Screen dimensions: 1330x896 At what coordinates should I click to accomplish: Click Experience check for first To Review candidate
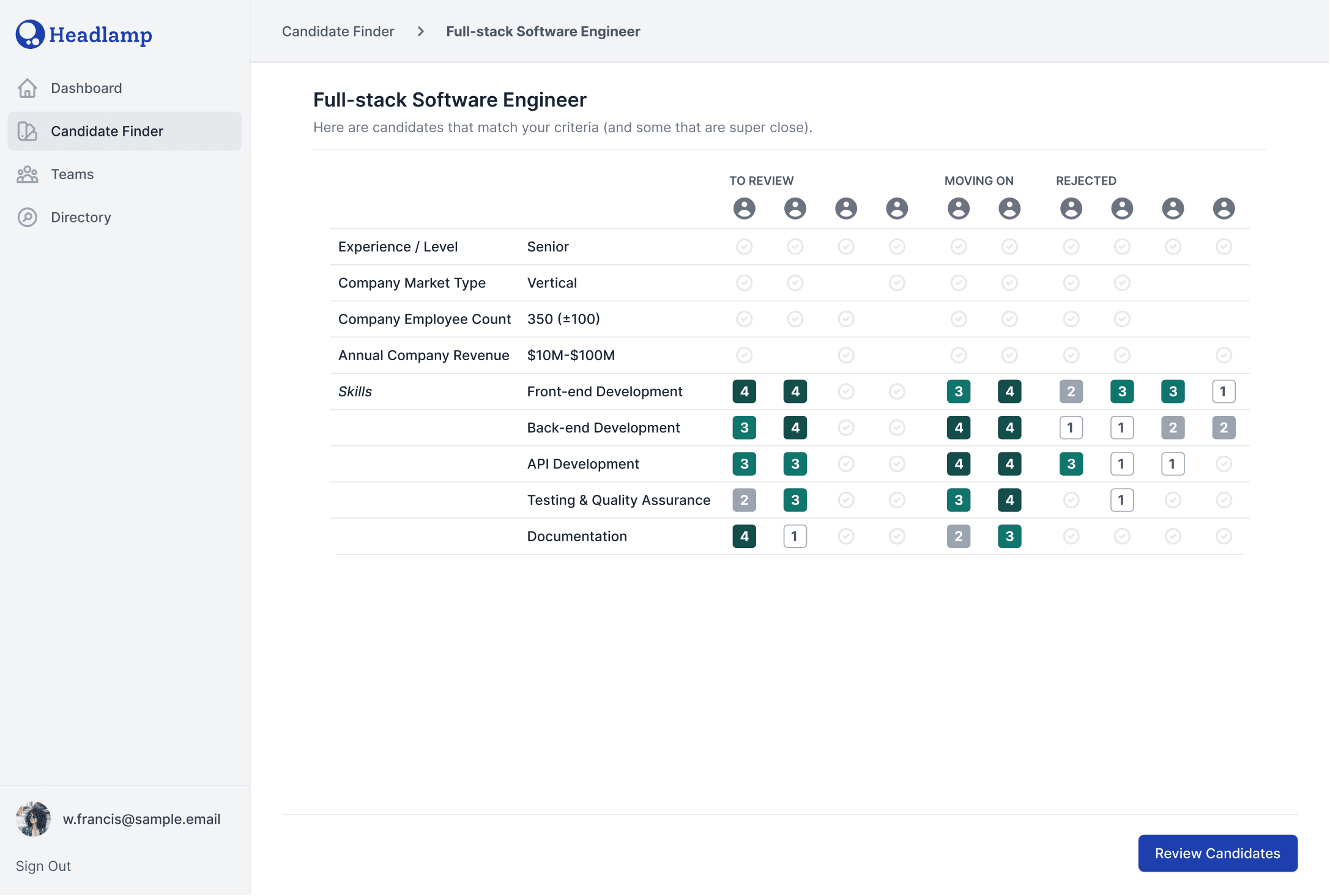(744, 246)
